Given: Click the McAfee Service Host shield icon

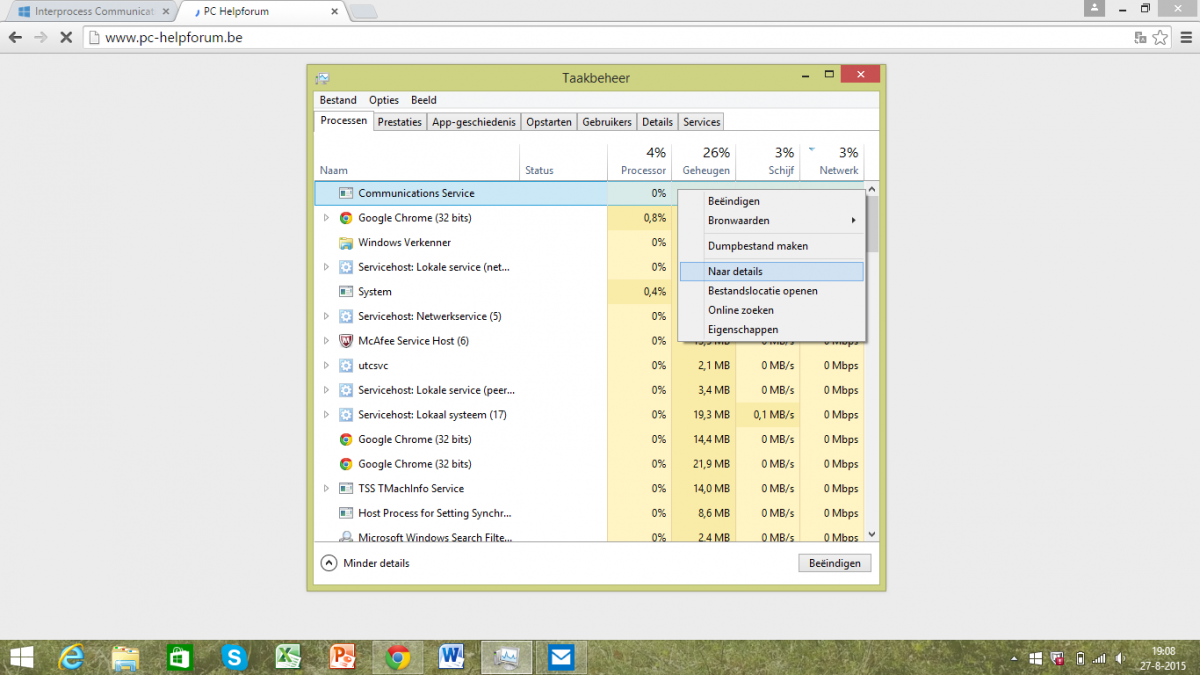Looking at the screenshot, I should [346, 341].
